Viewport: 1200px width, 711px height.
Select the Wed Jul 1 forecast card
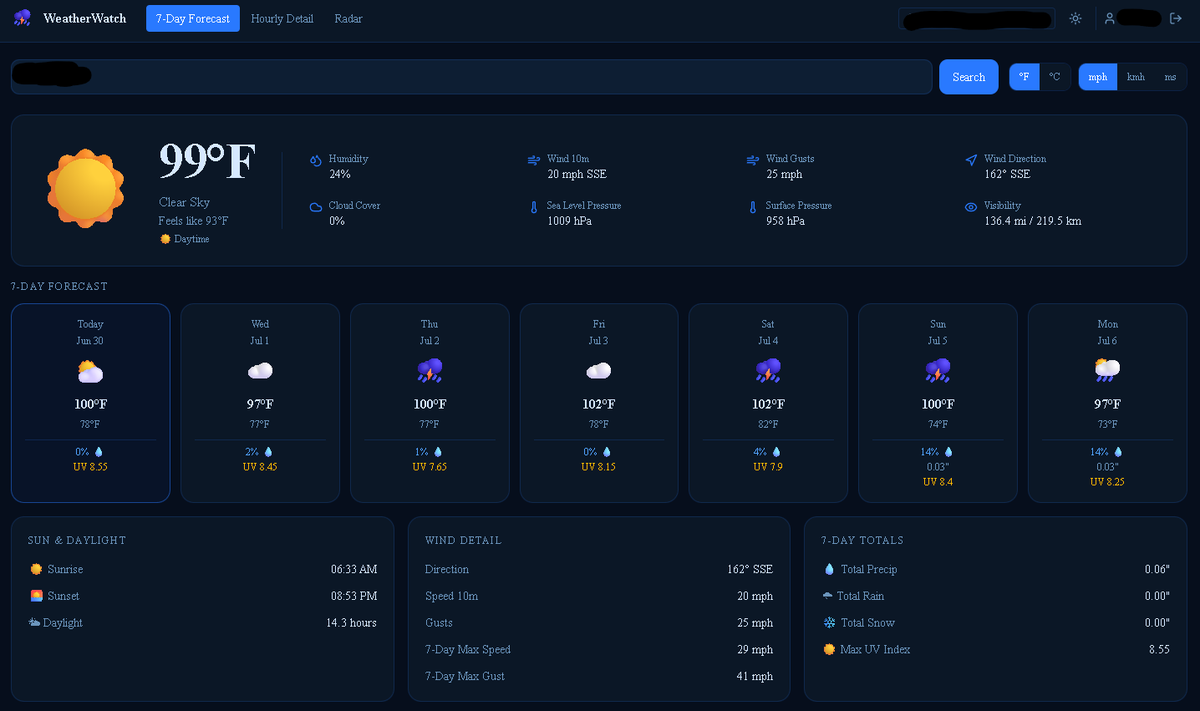tap(260, 403)
